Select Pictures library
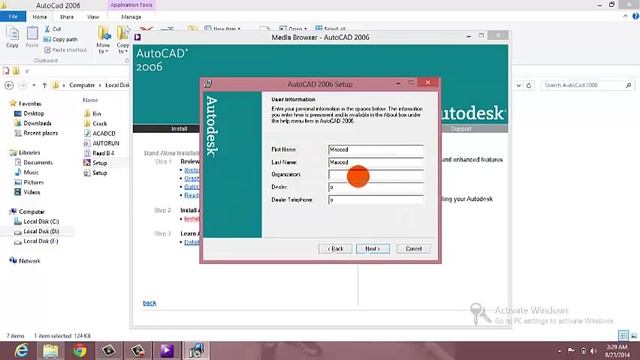 [x=29, y=182]
